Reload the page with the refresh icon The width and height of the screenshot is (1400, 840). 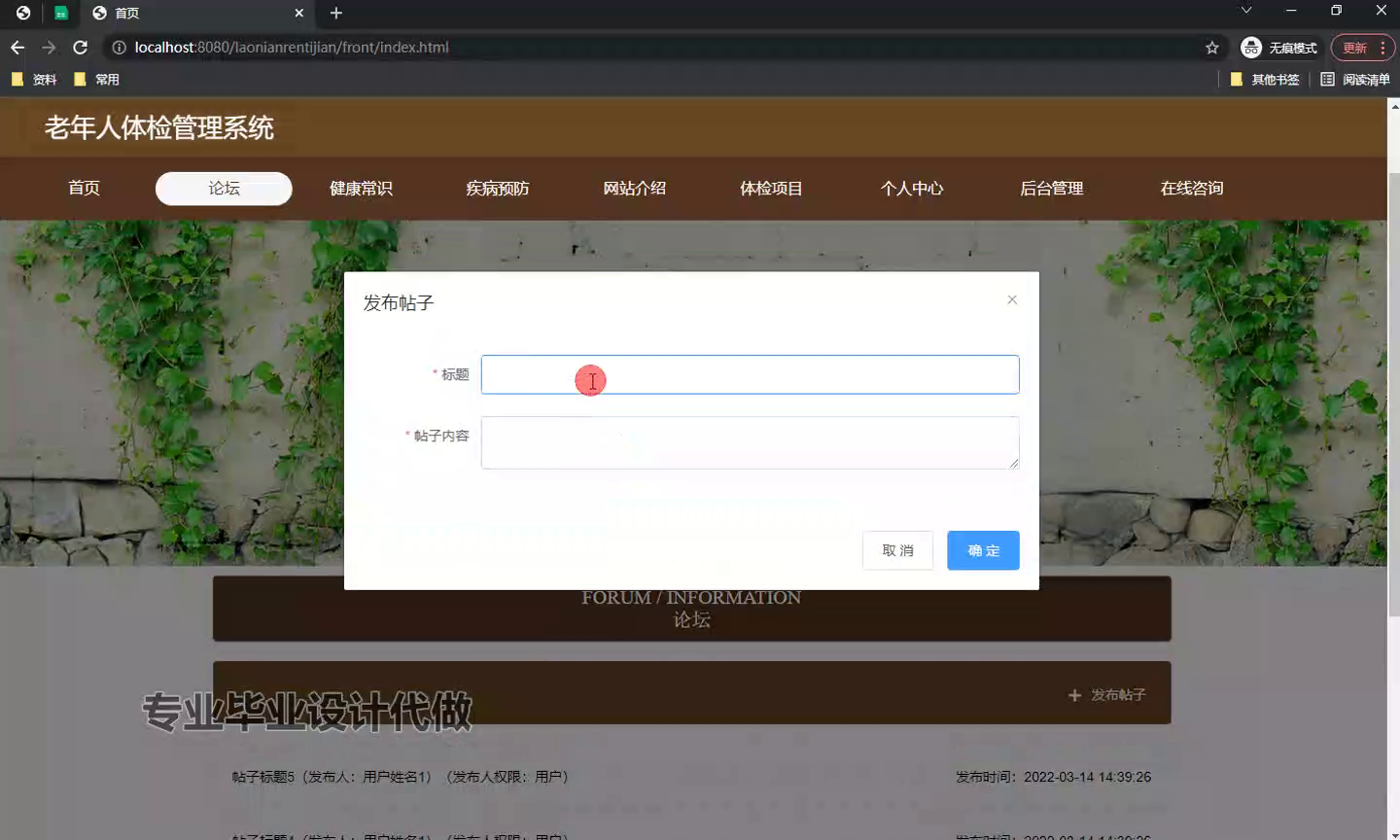pos(81,47)
